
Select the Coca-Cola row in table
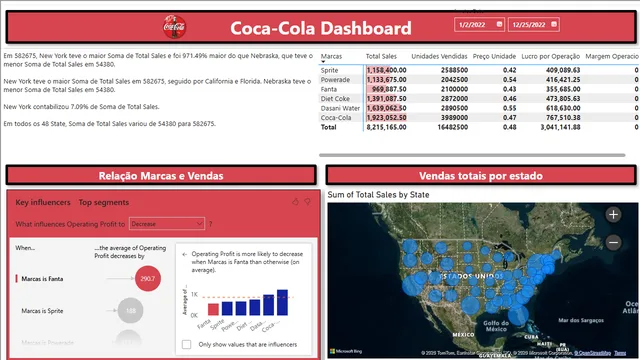pyautogui.click(x=336, y=118)
